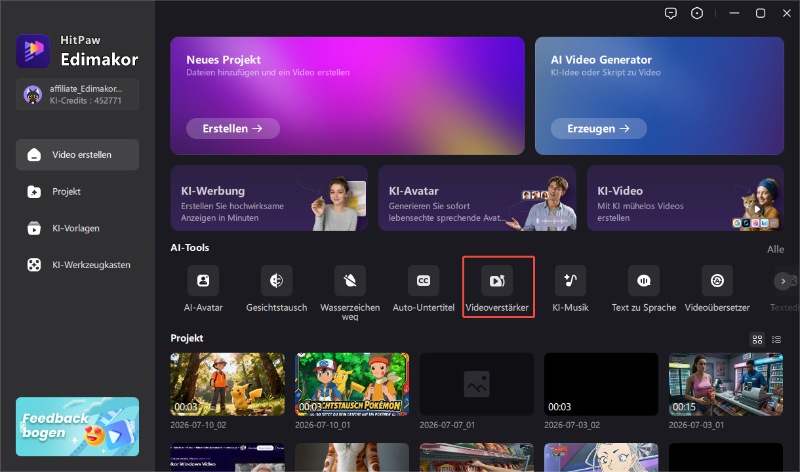Open the feedback message icon in title bar
Viewport: 800px width, 472px height.
(671, 13)
